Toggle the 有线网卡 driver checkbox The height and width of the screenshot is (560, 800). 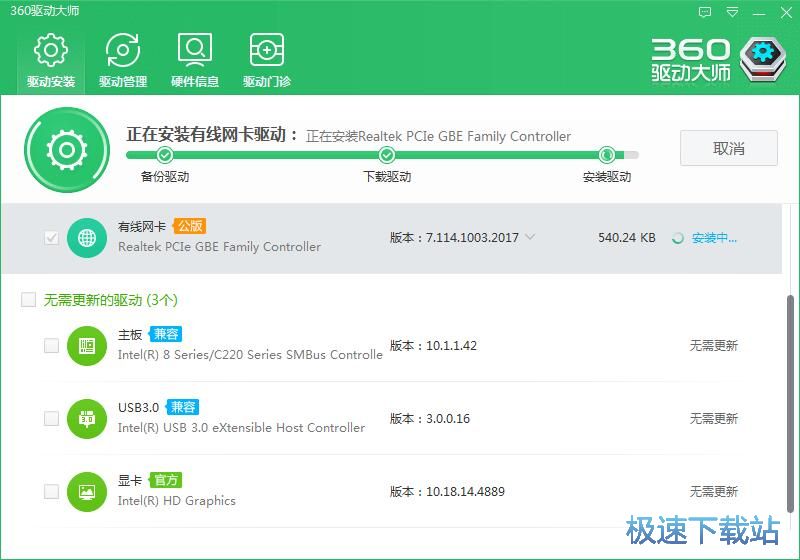(52, 238)
